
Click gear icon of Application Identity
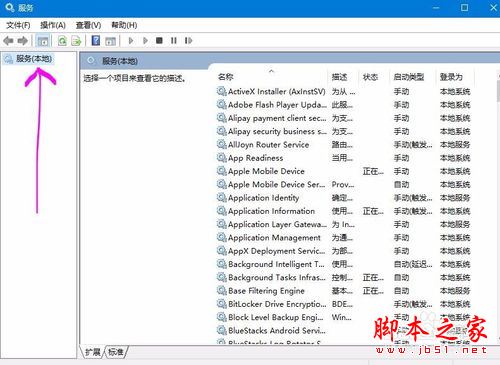pos(222,198)
